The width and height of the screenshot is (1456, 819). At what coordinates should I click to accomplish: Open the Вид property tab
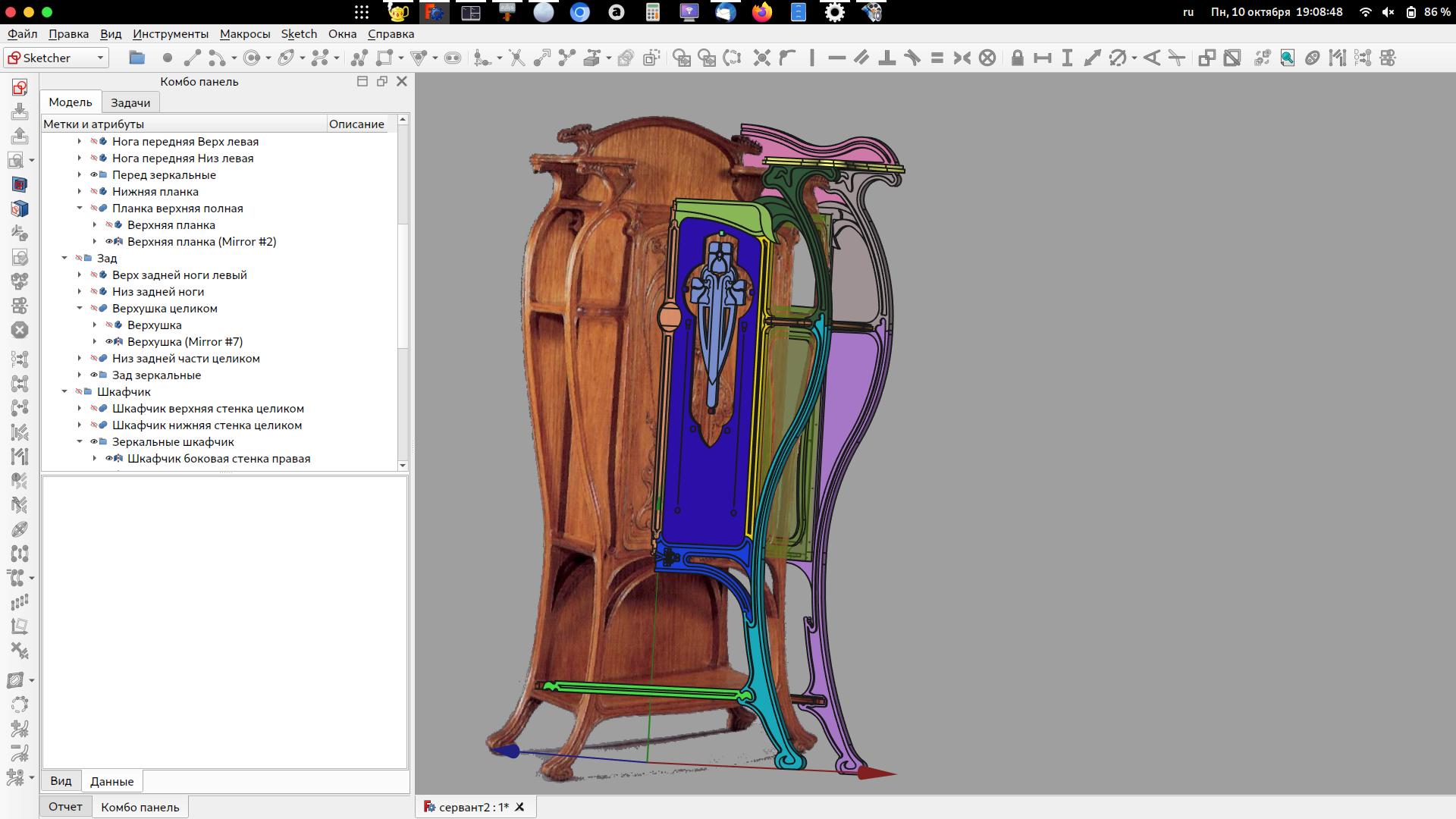(61, 781)
